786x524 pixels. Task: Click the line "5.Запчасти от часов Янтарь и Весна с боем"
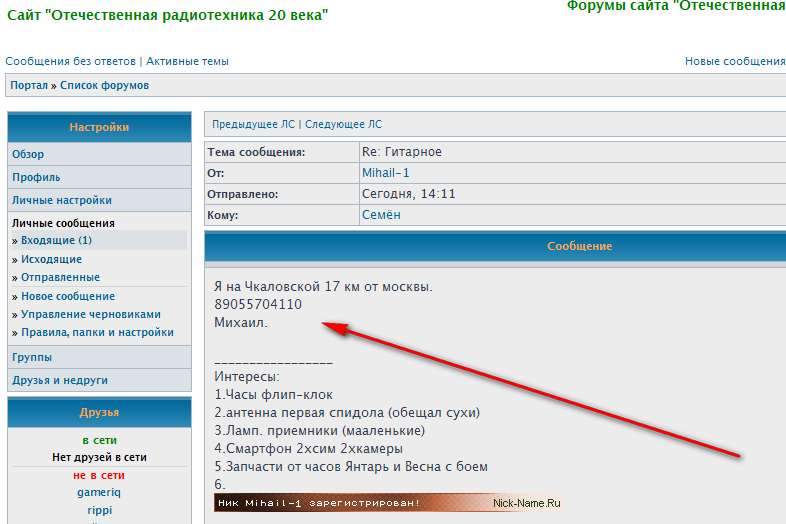[350, 467]
